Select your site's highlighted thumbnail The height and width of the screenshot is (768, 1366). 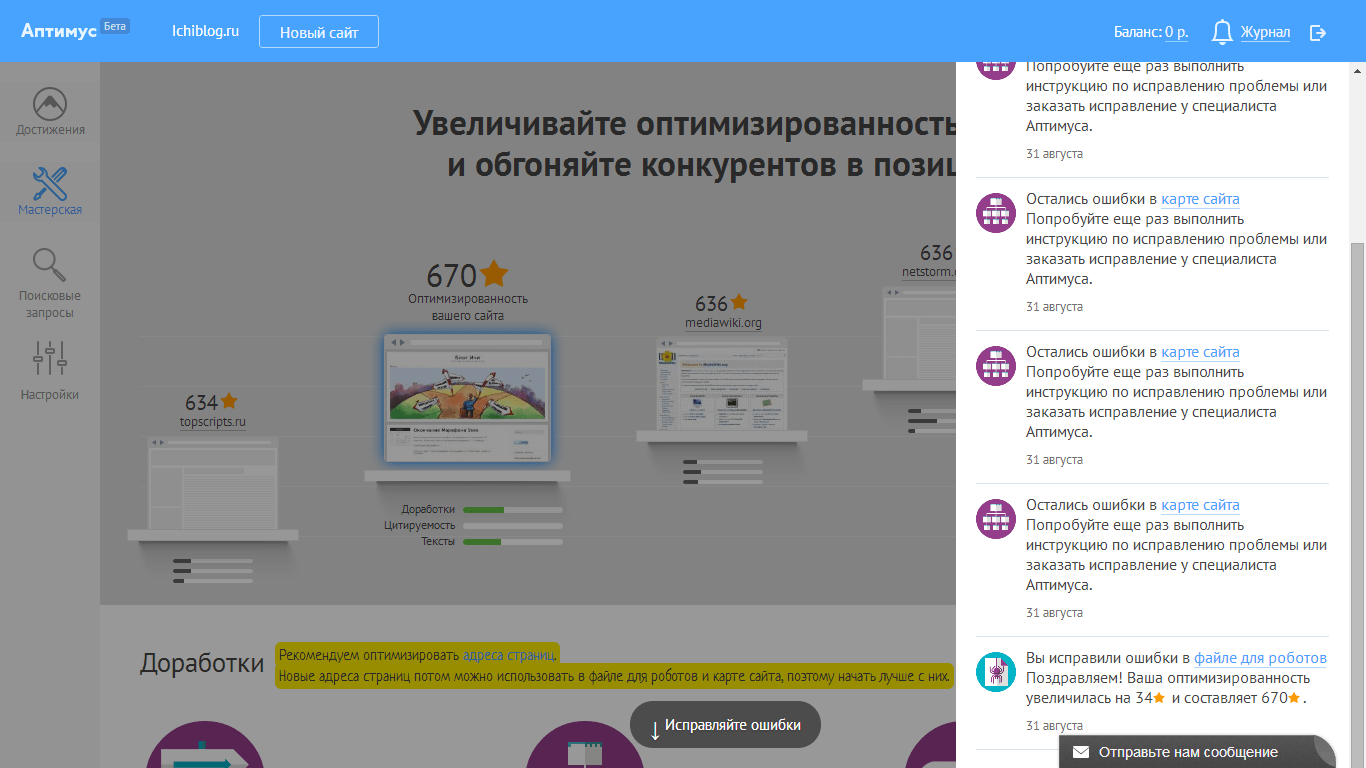[467, 399]
